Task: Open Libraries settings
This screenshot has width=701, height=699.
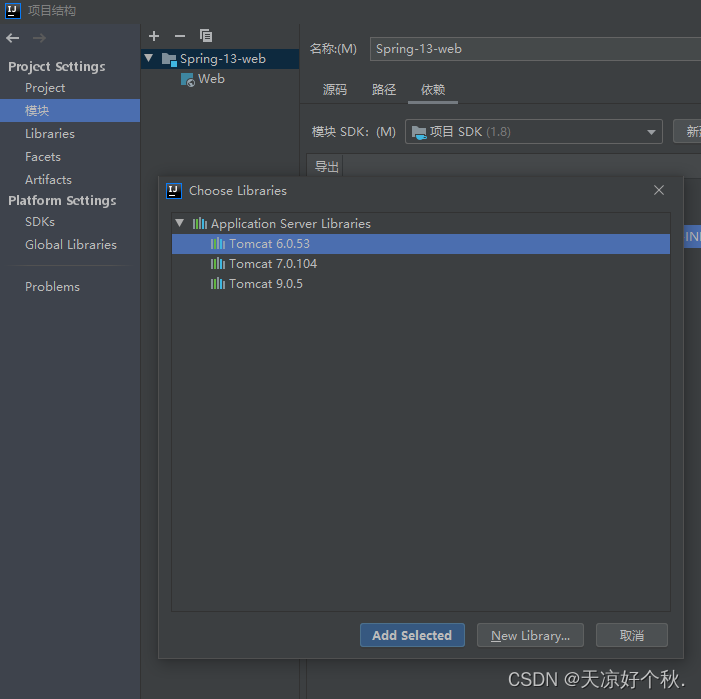Action: [x=50, y=134]
